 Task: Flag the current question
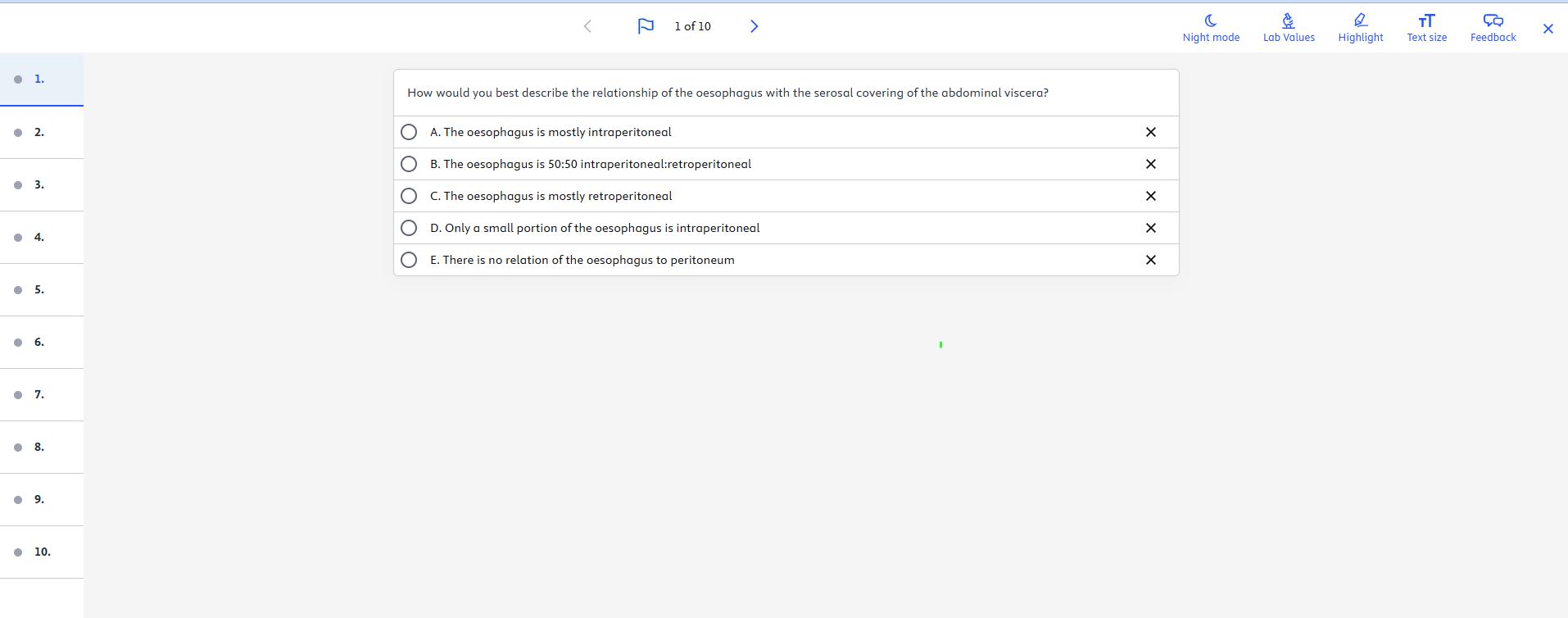[x=646, y=26]
